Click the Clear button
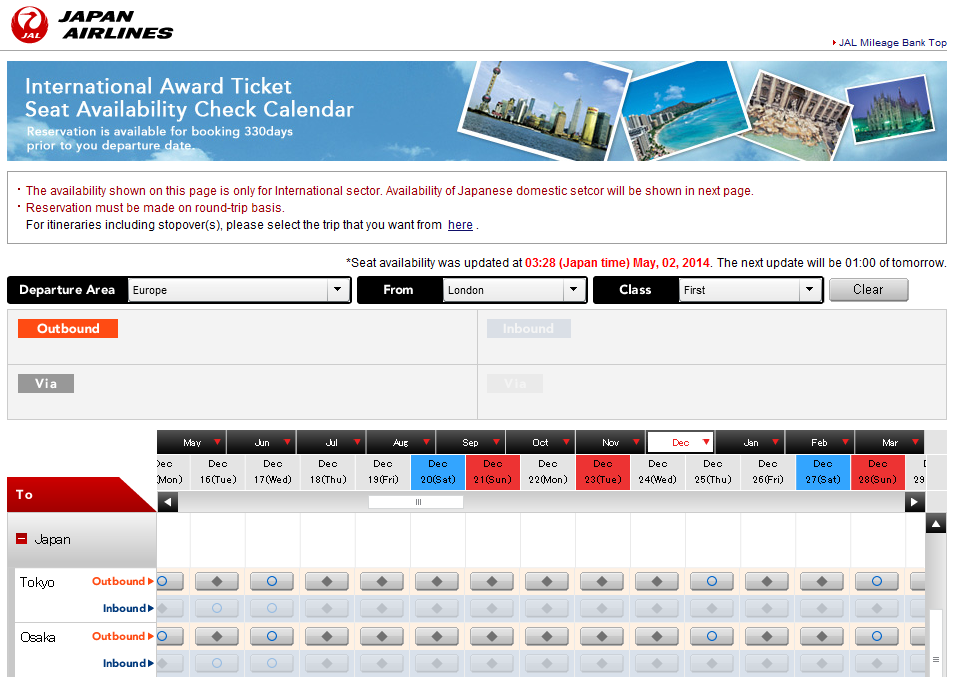Screen dimensions: 953x677 tap(869, 290)
